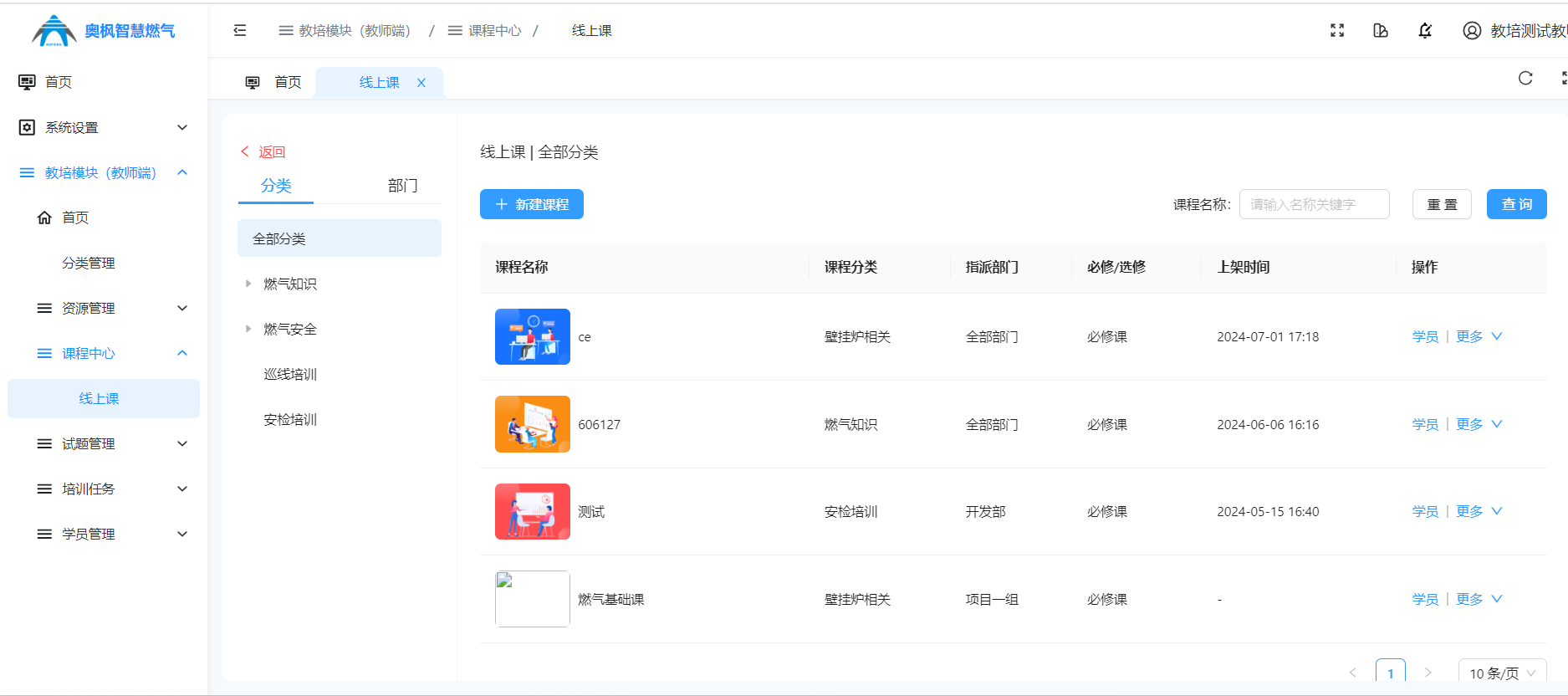Close the 线上课 tab with X
Viewport: 1568px width, 696px height.
pos(421,82)
